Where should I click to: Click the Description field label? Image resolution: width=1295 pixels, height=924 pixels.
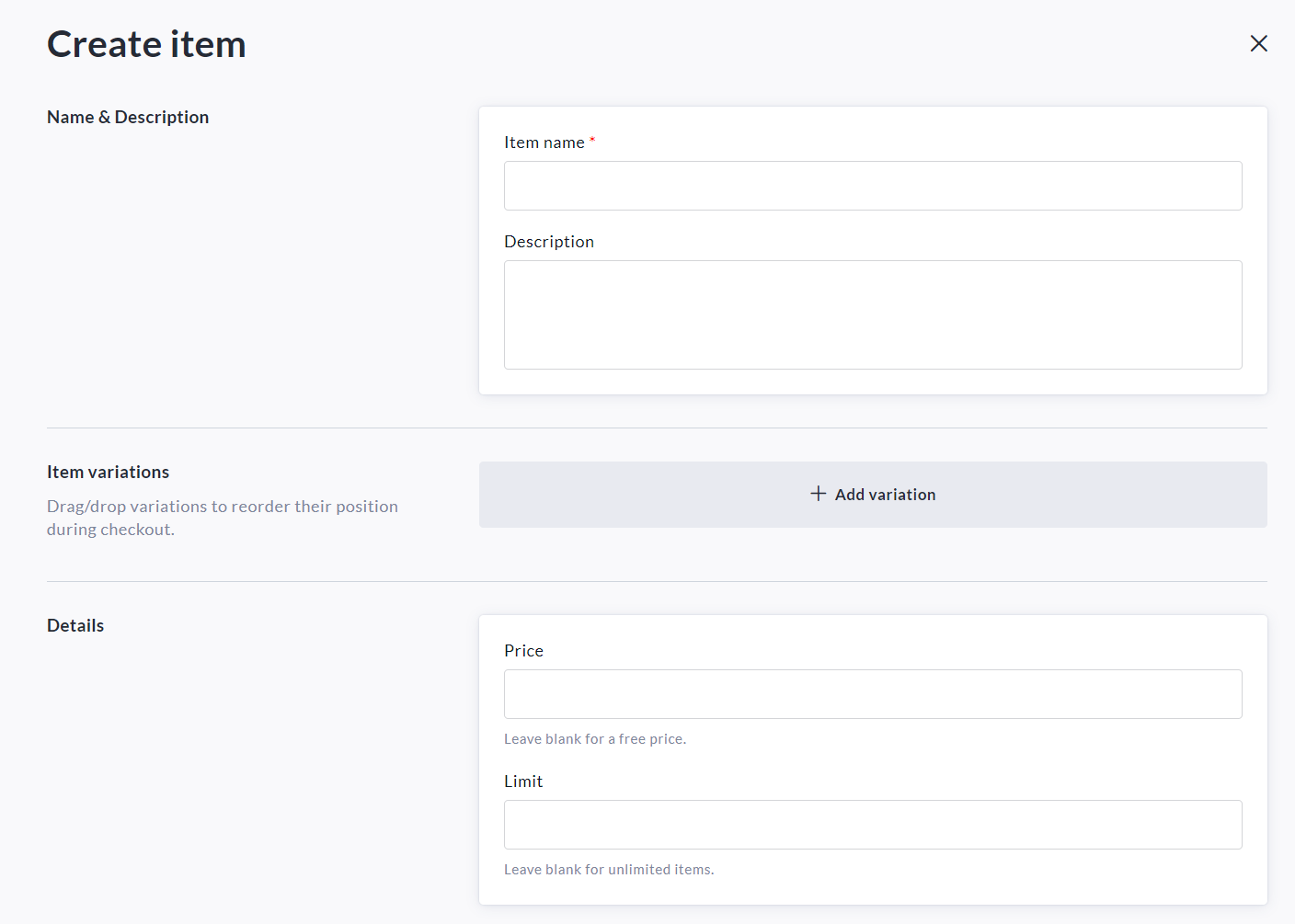[548, 242]
